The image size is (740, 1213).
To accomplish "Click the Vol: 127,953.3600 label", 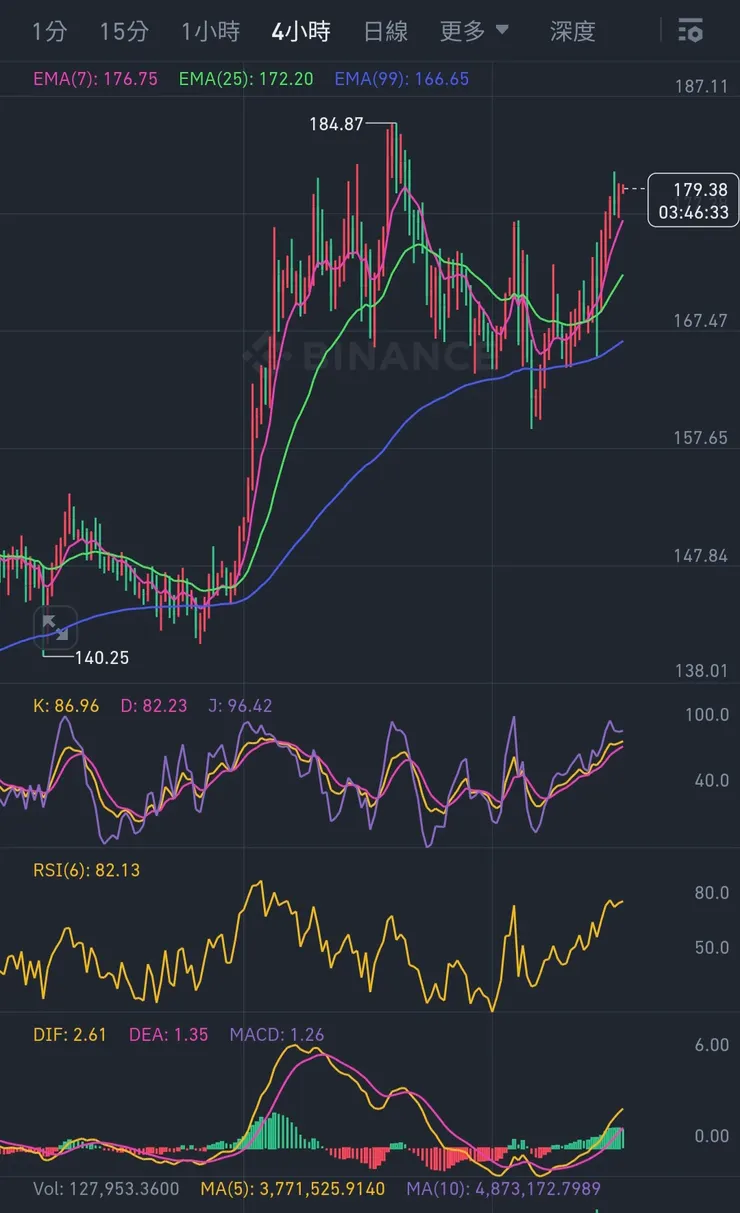I will [106, 1189].
